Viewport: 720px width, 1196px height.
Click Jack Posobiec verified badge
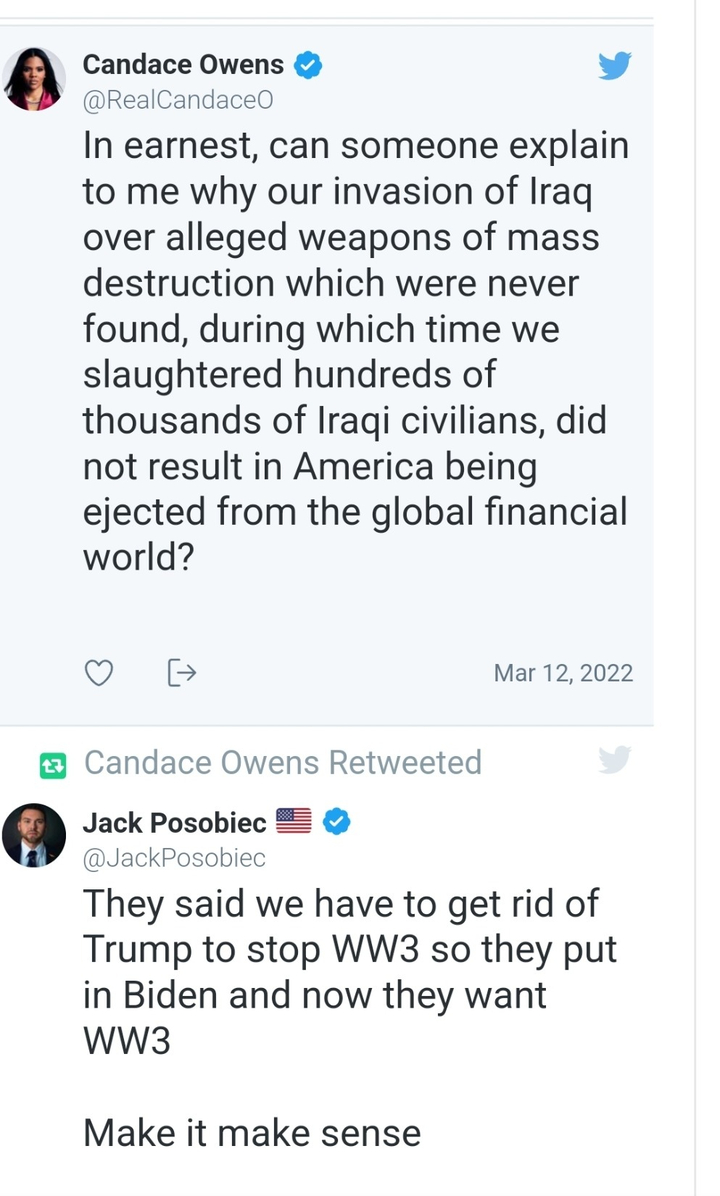click(339, 822)
